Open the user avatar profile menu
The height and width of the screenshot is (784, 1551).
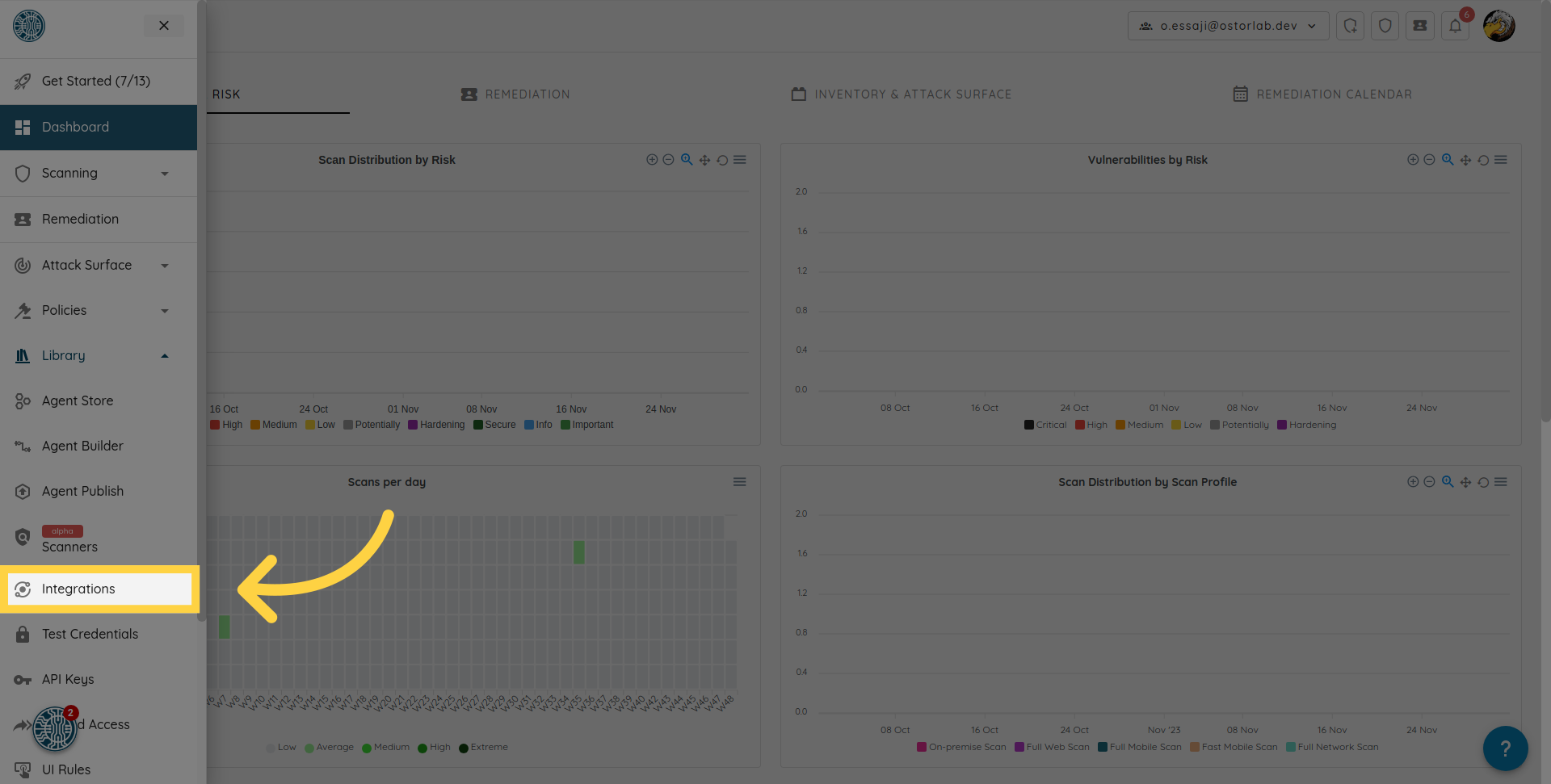(x=1499, y=26)
